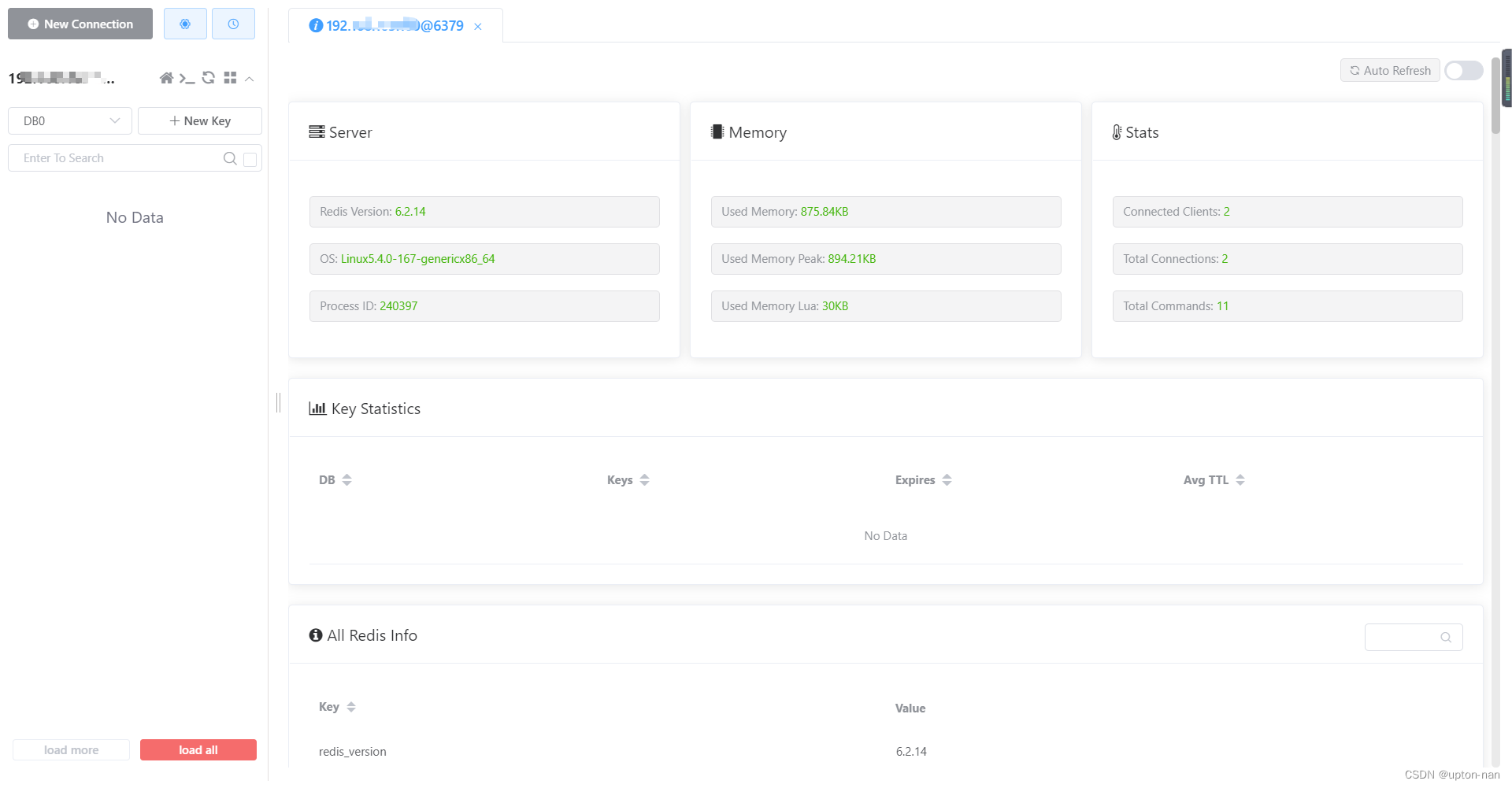Click the page vertical scrollbar thumb
This screenshot has width=1512, height=788.
(1495, 94)
